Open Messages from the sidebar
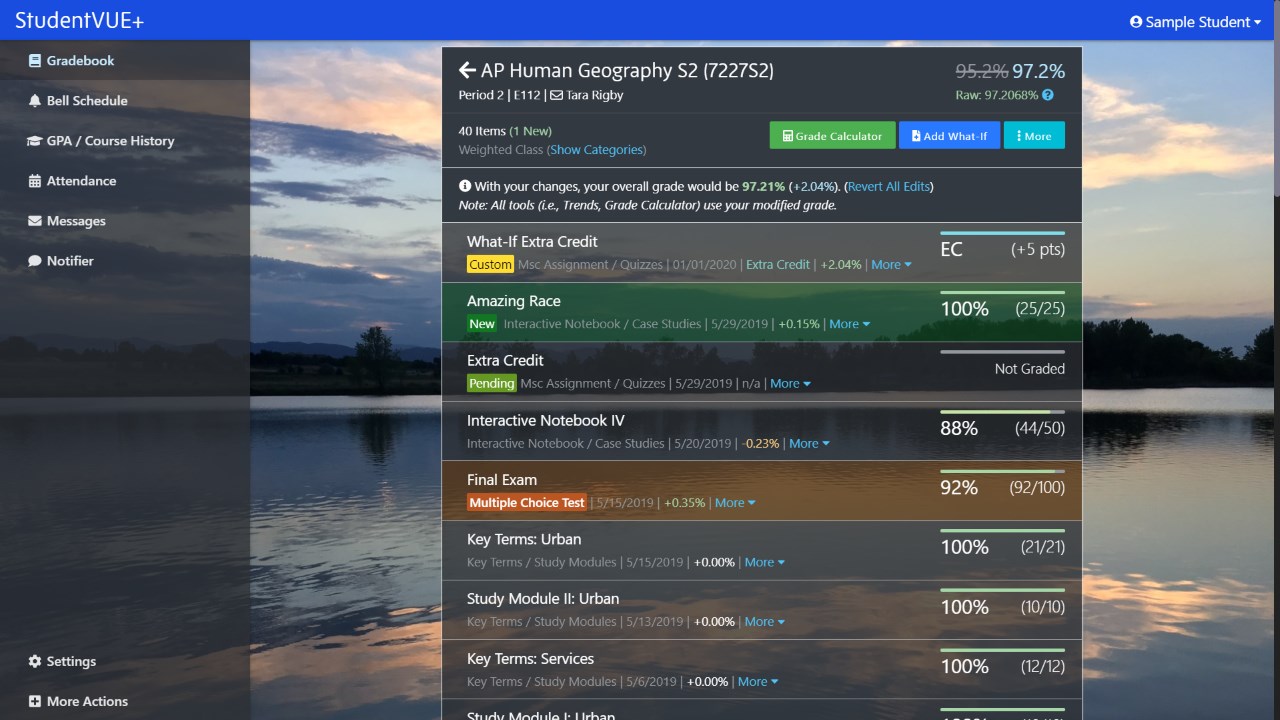Viewport: 1280px width, 720px height. click(x=75, y=221)
